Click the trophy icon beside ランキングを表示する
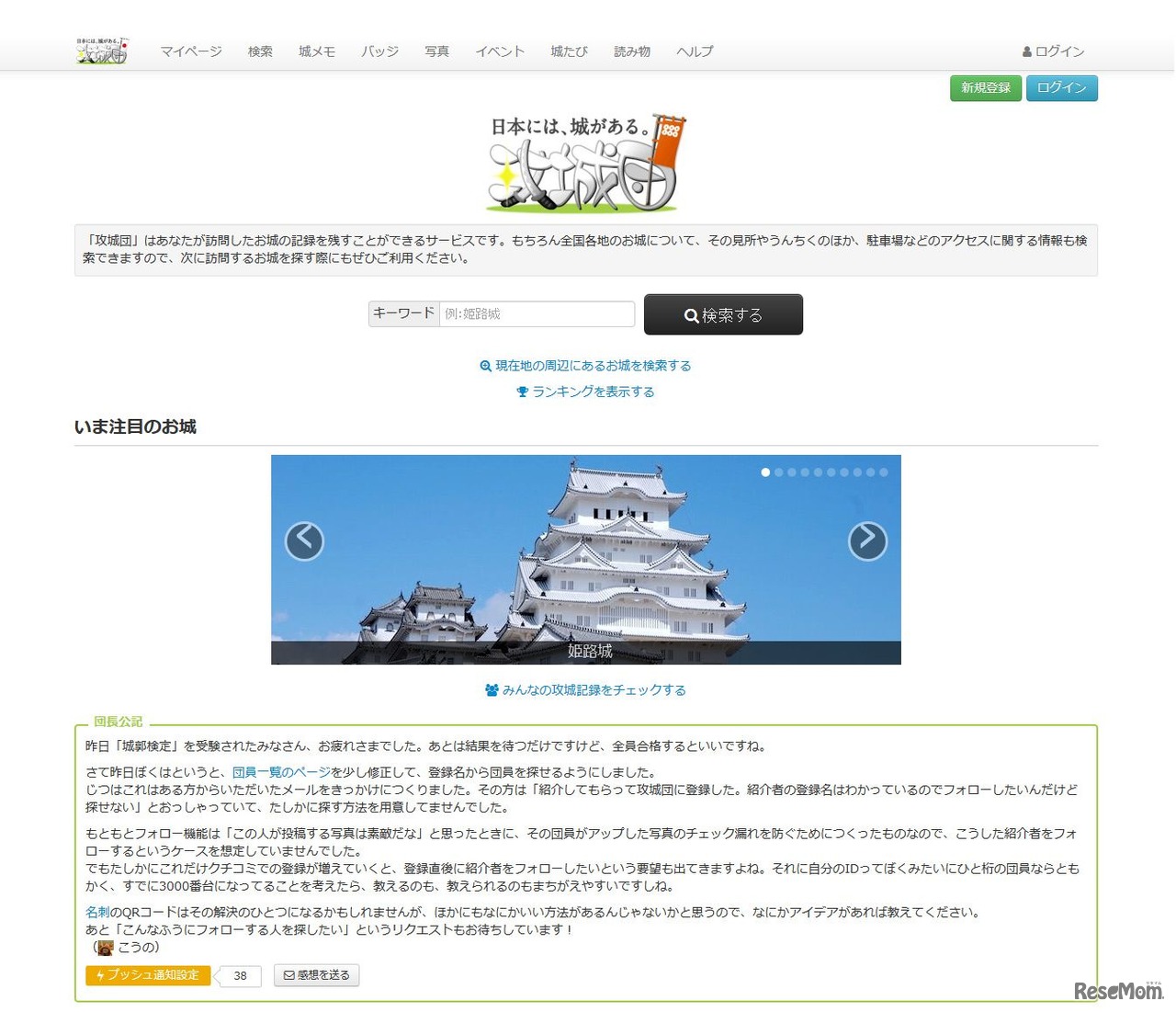This screenshot has height=1012, width=1176. (x=524, y=391)
